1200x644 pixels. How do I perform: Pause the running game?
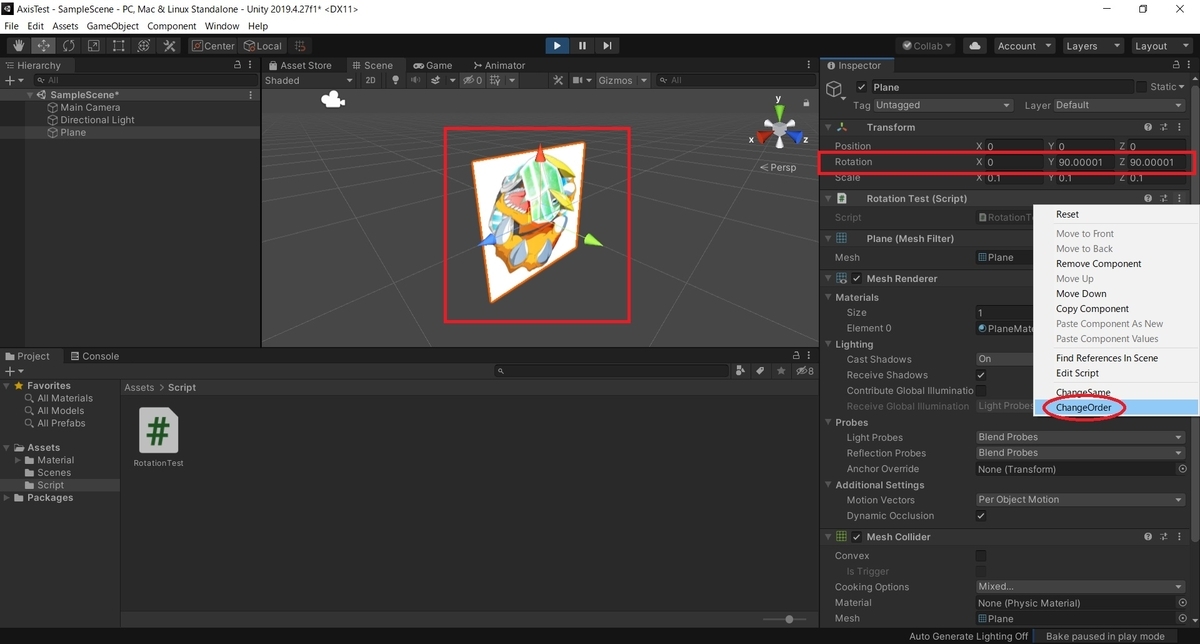point(582,46)
